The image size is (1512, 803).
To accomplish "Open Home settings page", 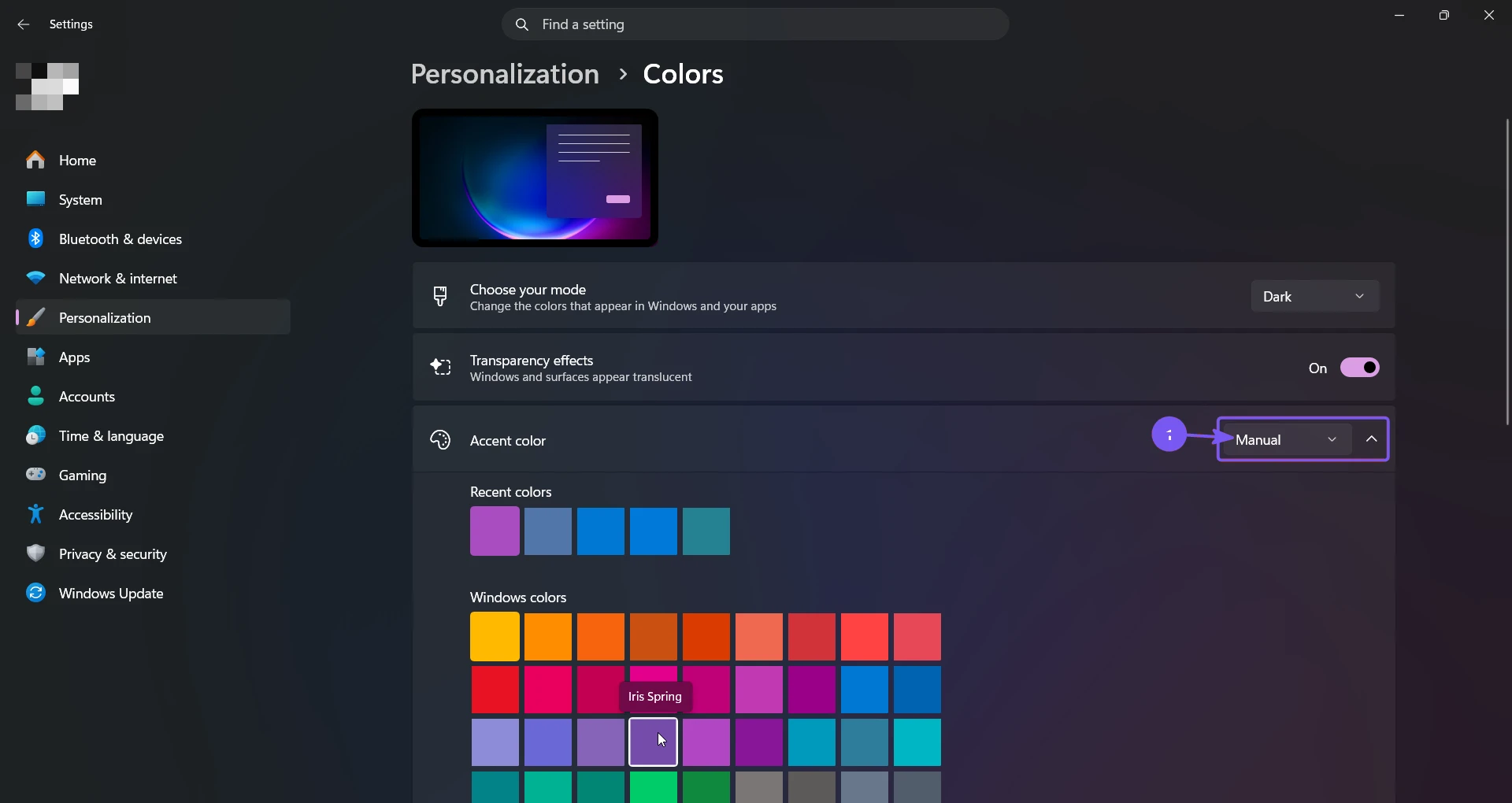I will (x=153, y=160).
